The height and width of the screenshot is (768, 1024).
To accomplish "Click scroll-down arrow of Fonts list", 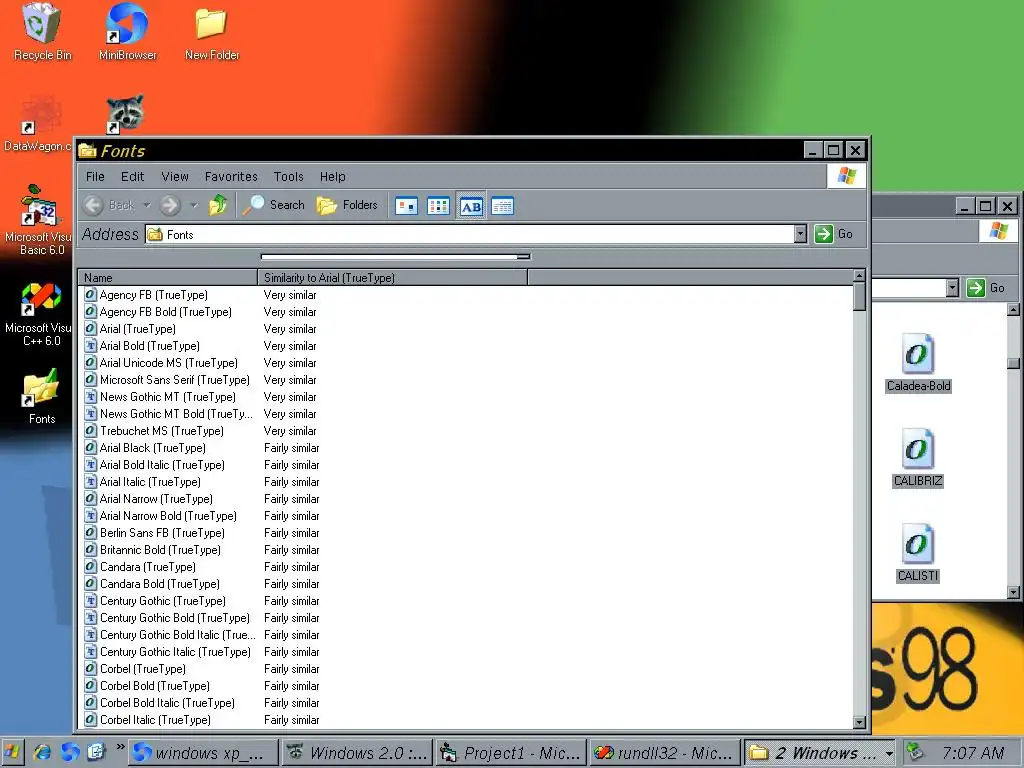I will point(859,722).
